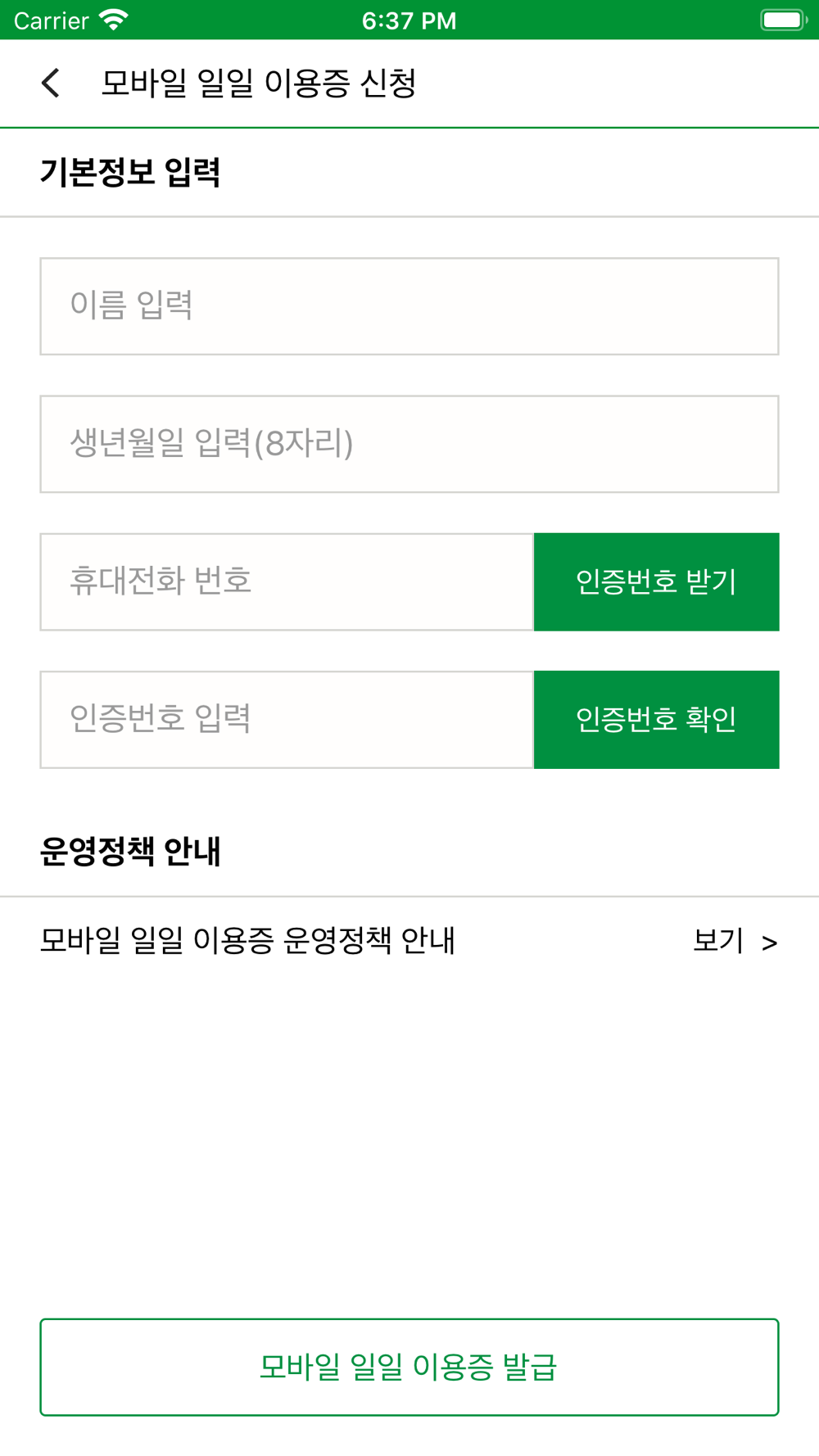Tap the 인증번호 받기 button
Viewport: 819px width, 1456px height.
[x=656, y=582]
